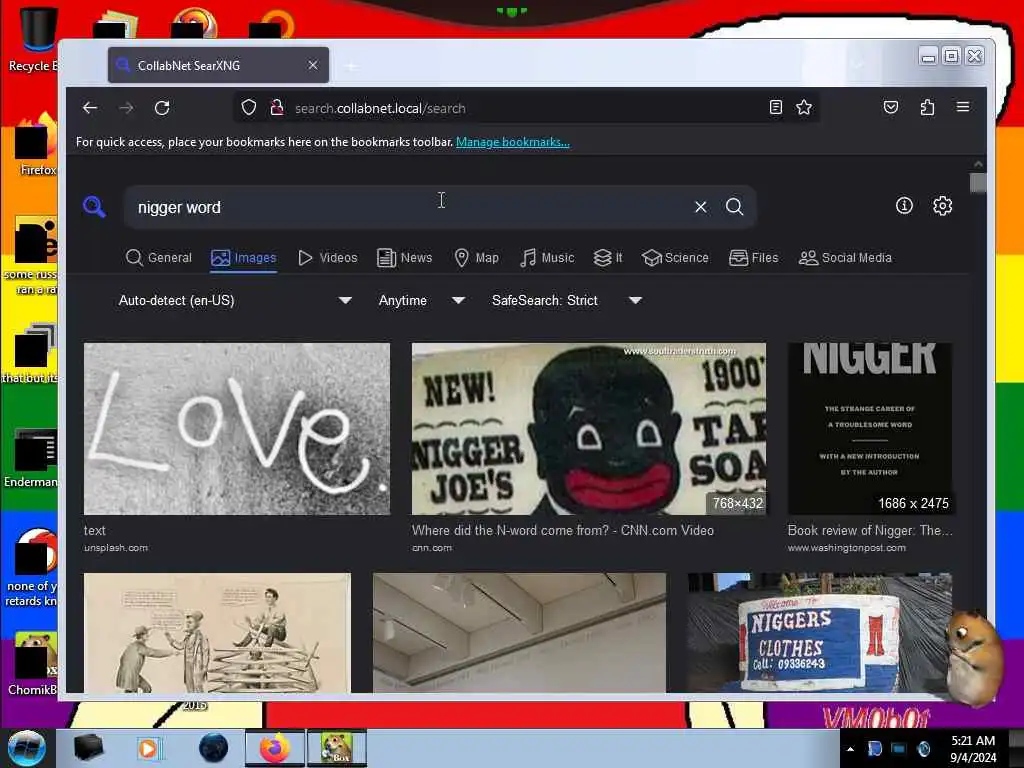Submit search with the magnifier button
This screenshot has height=768, width=1024.
point(735,207)
